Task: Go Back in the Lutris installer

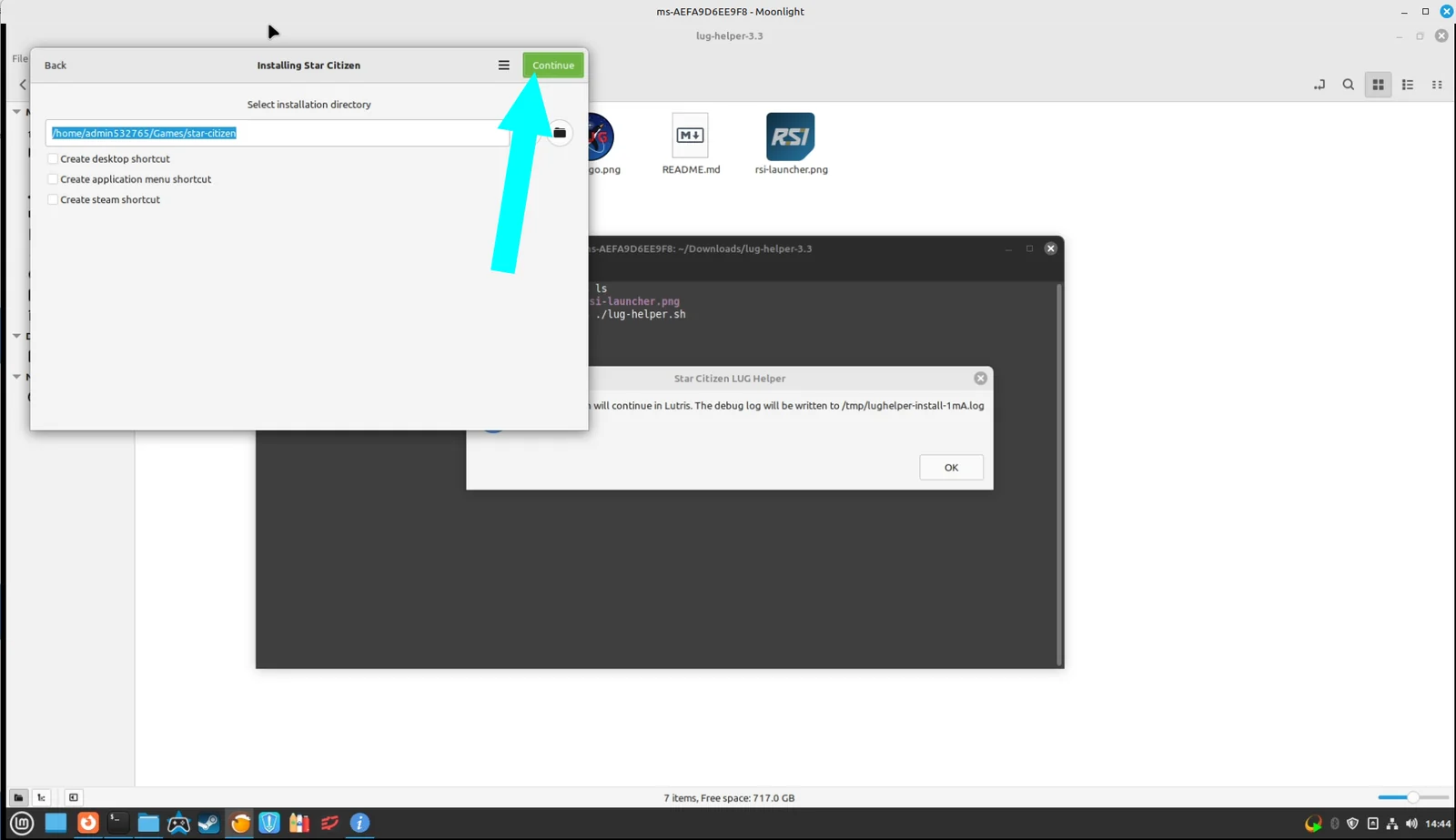Action: pos(56,66)
